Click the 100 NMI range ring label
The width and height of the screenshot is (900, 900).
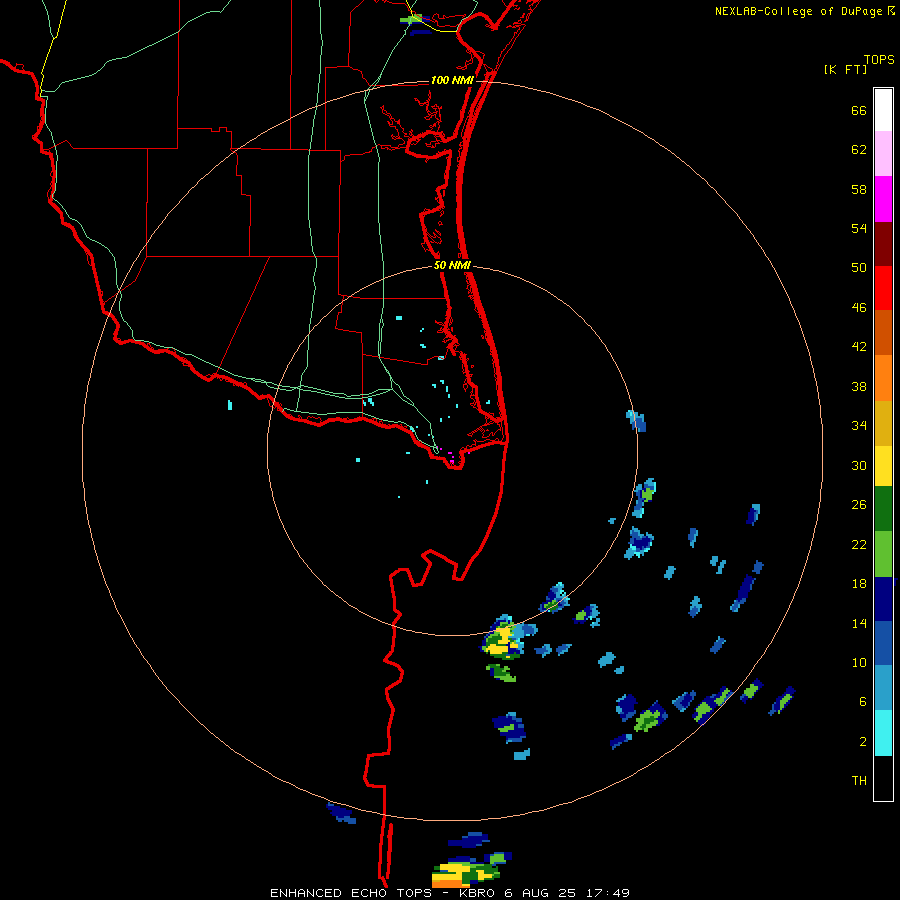tap(452, 80)
